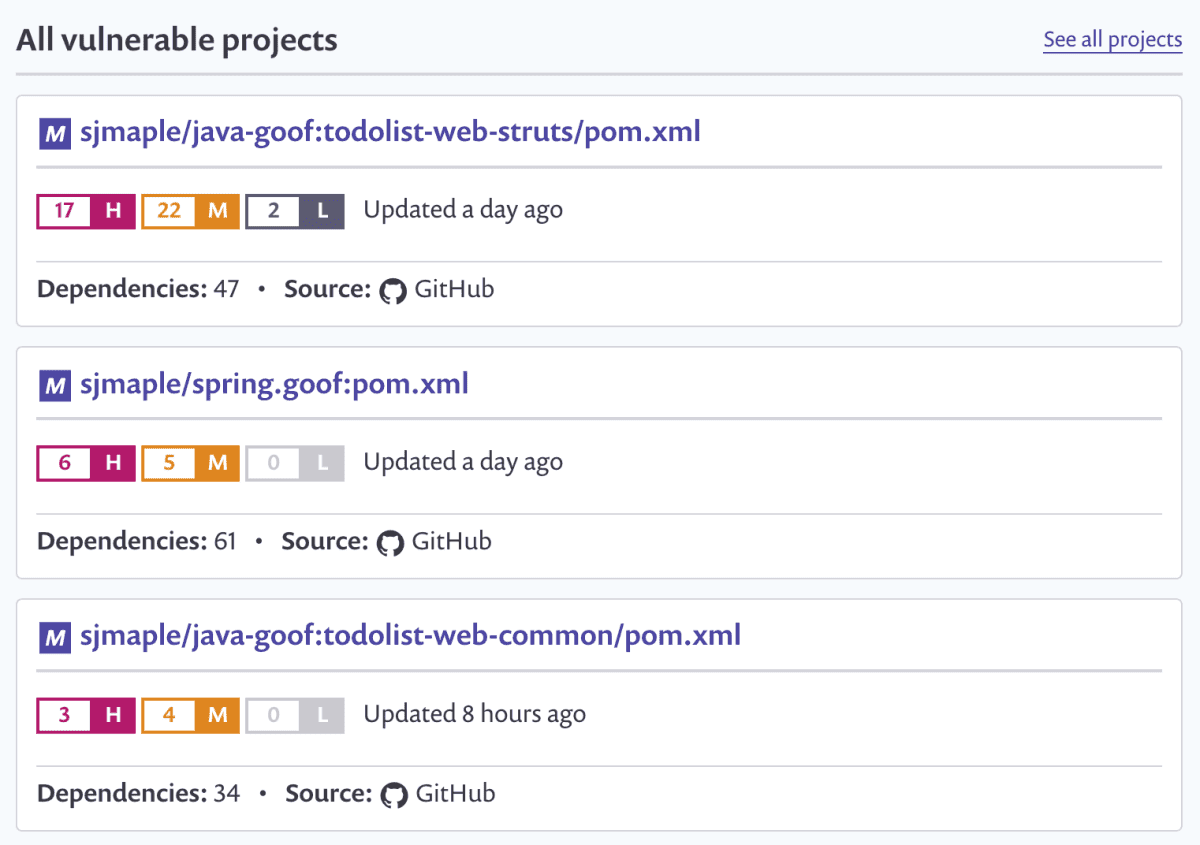The image size is (1200, 845).
Task: Open the See all projects link
Action: click(x=1112, y=40)
